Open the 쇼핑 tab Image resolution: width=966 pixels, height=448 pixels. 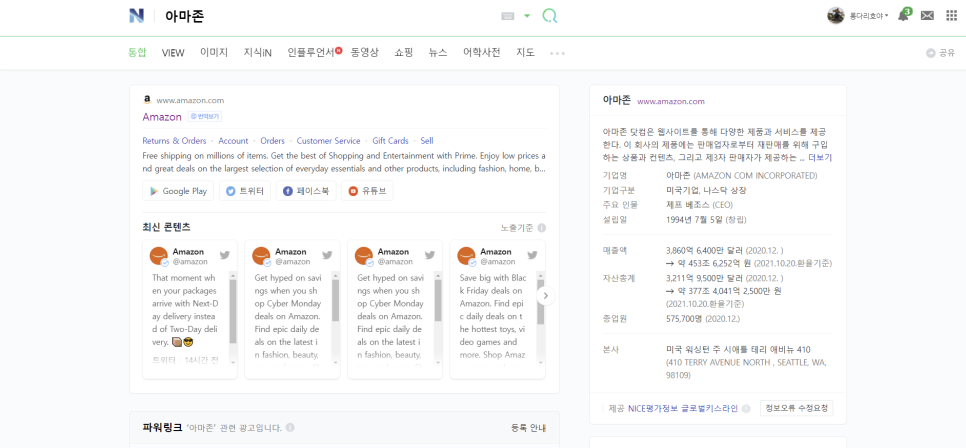[x=404, y=53]
